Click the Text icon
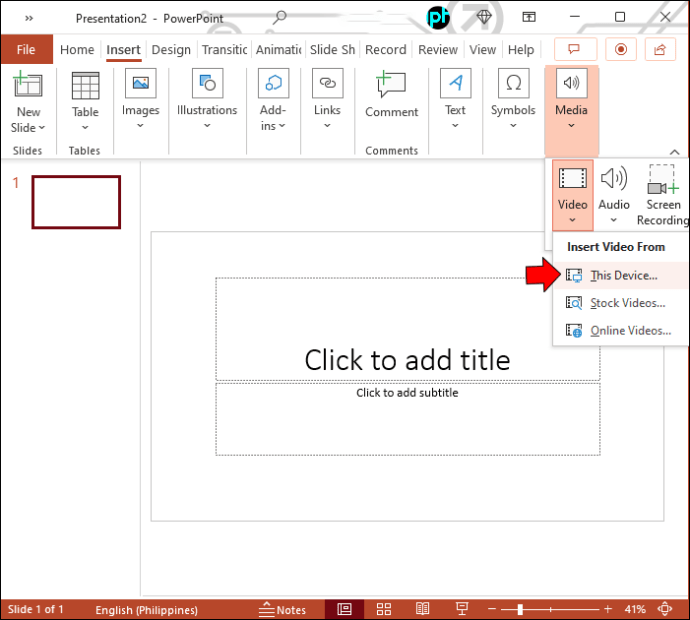Screen dimensions: 690x620 pos(455,83)
